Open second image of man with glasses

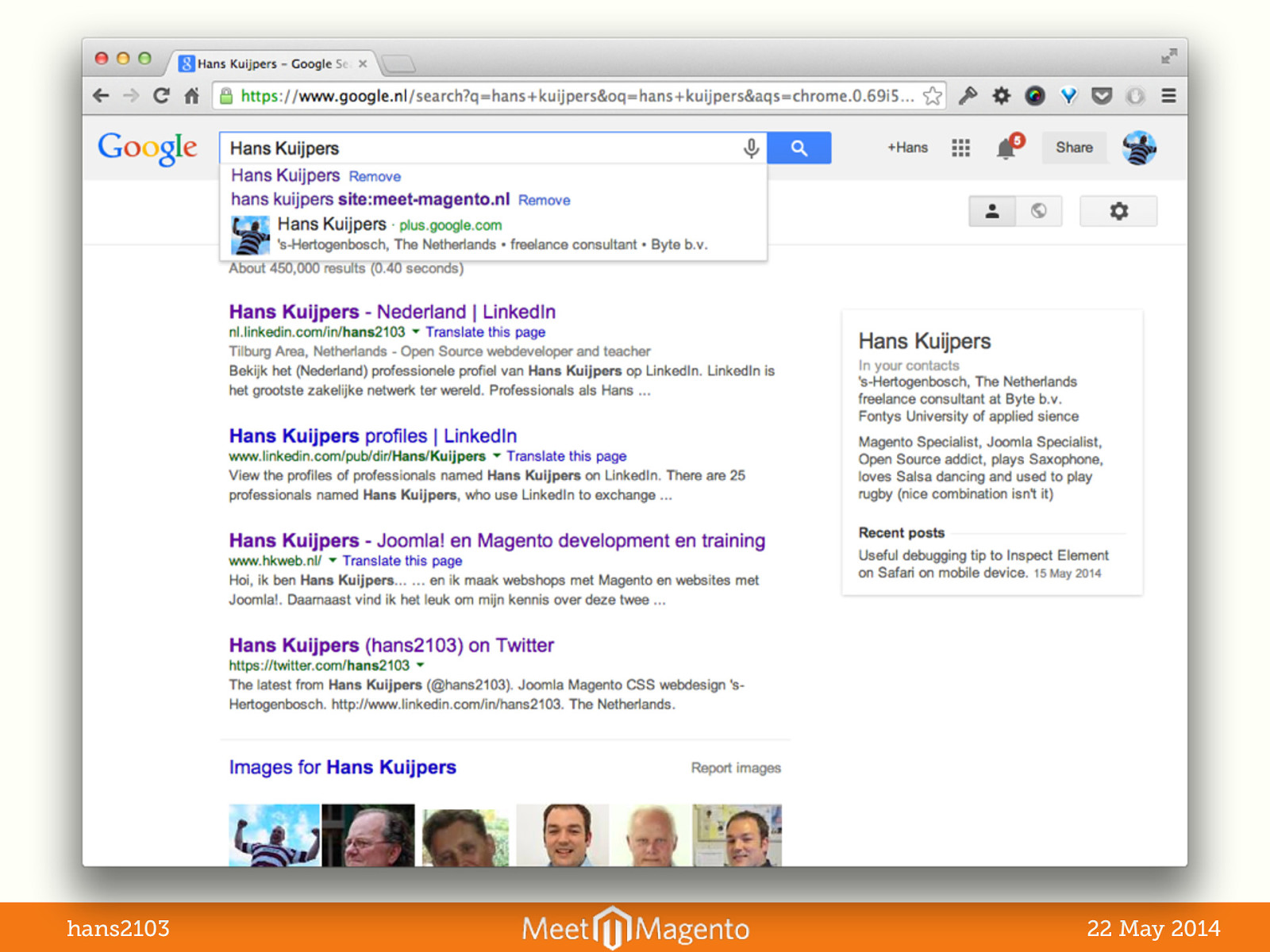click(x=368, y=835)
